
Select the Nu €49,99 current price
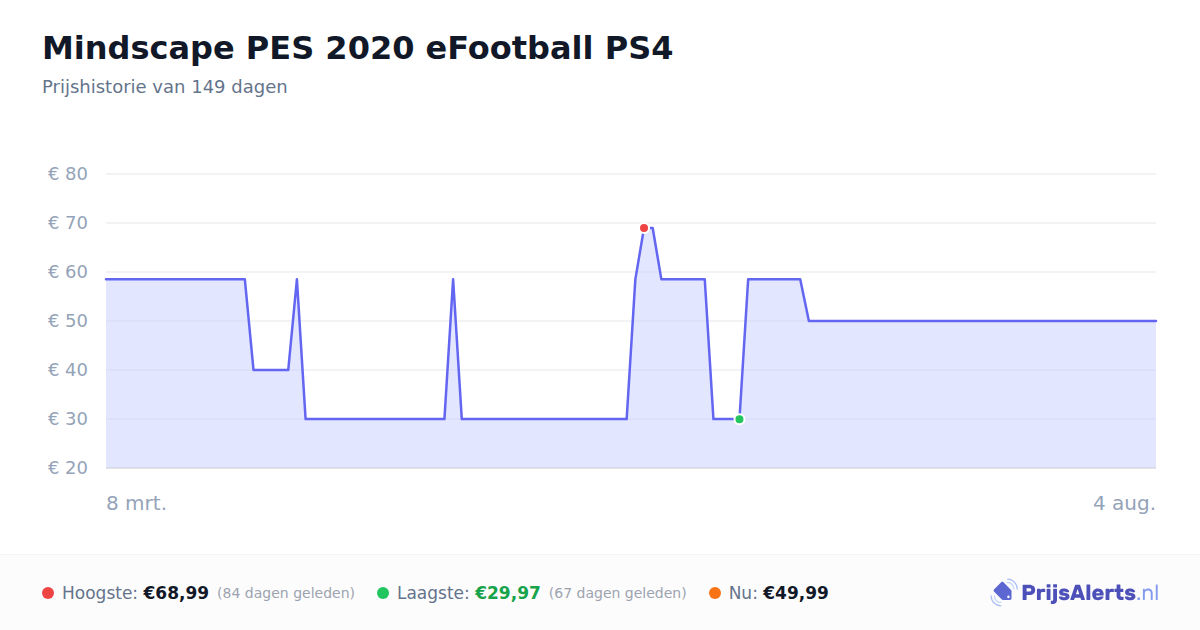(796, 593)
